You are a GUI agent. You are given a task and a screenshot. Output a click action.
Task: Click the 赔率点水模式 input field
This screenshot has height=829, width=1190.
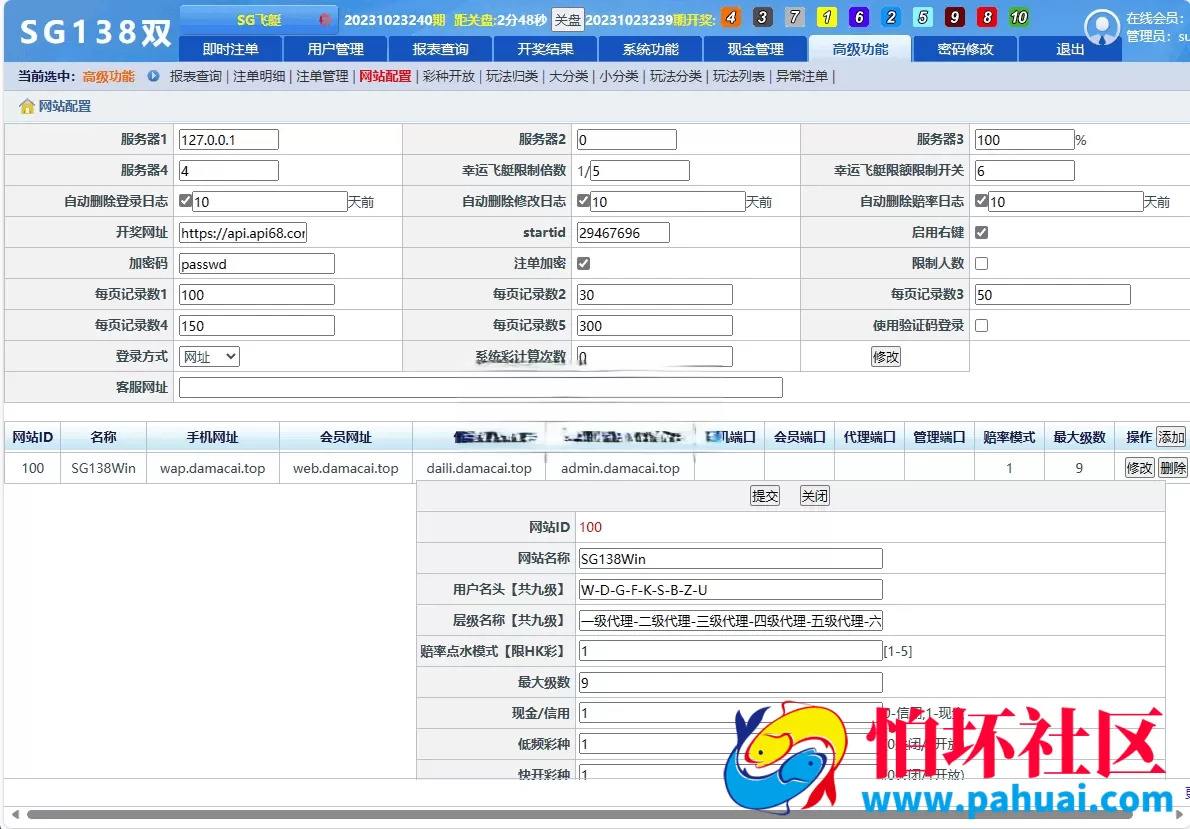click(730, 651)
